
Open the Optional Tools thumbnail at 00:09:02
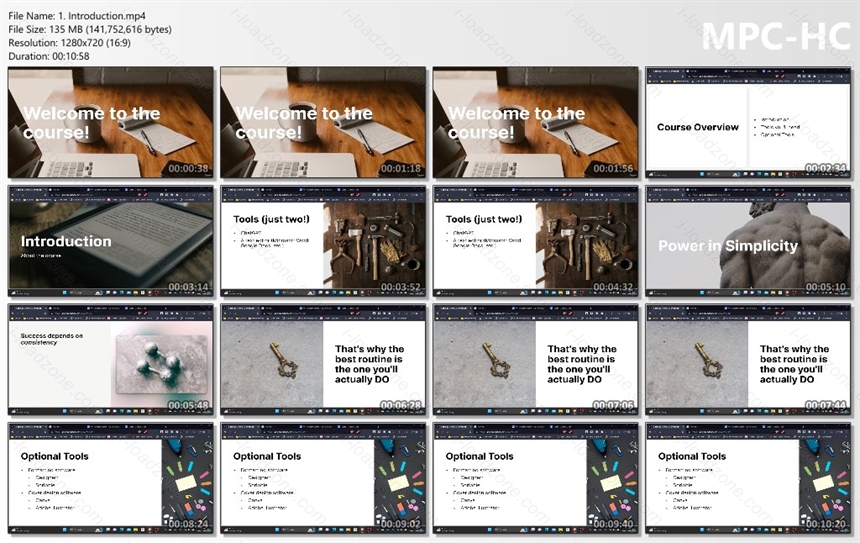(x=323, y=478)
